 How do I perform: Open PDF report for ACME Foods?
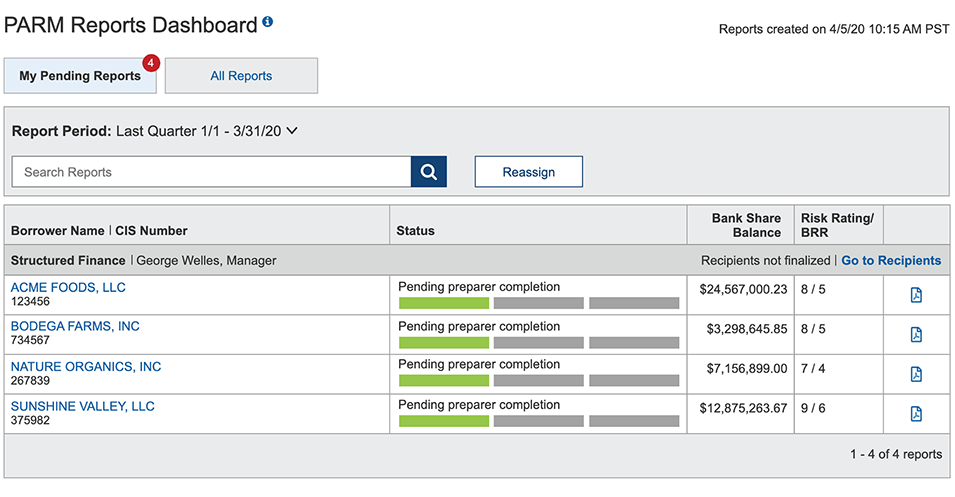coord(916,295)
